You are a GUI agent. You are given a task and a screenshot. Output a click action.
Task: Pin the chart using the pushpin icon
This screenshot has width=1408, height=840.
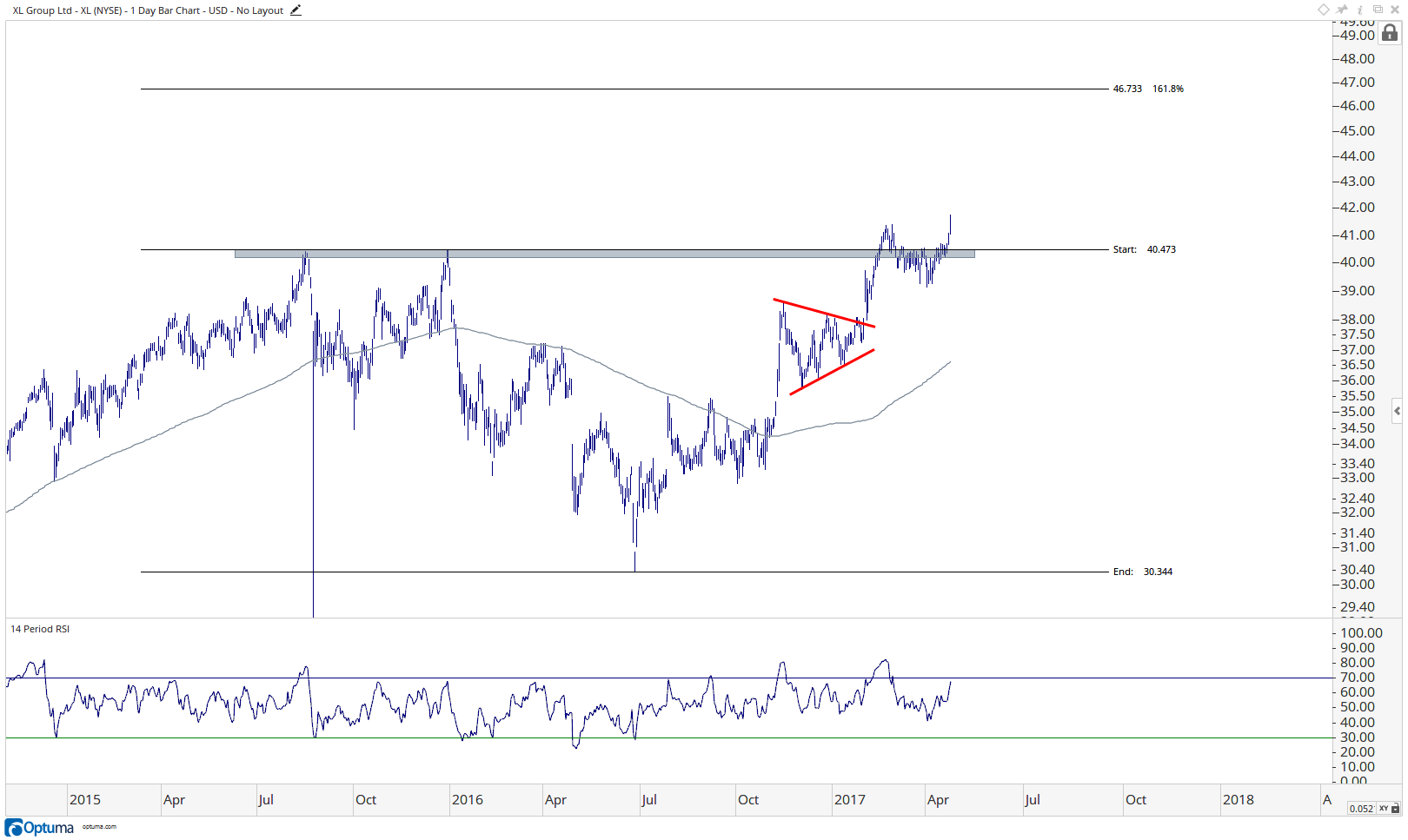coord(1342,10)
